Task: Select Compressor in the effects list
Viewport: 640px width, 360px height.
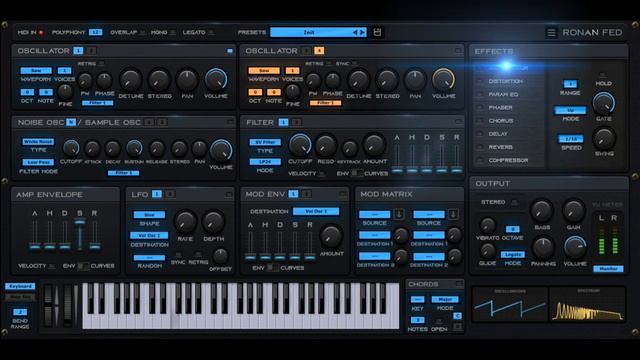Action: click(x=509, y=160)
